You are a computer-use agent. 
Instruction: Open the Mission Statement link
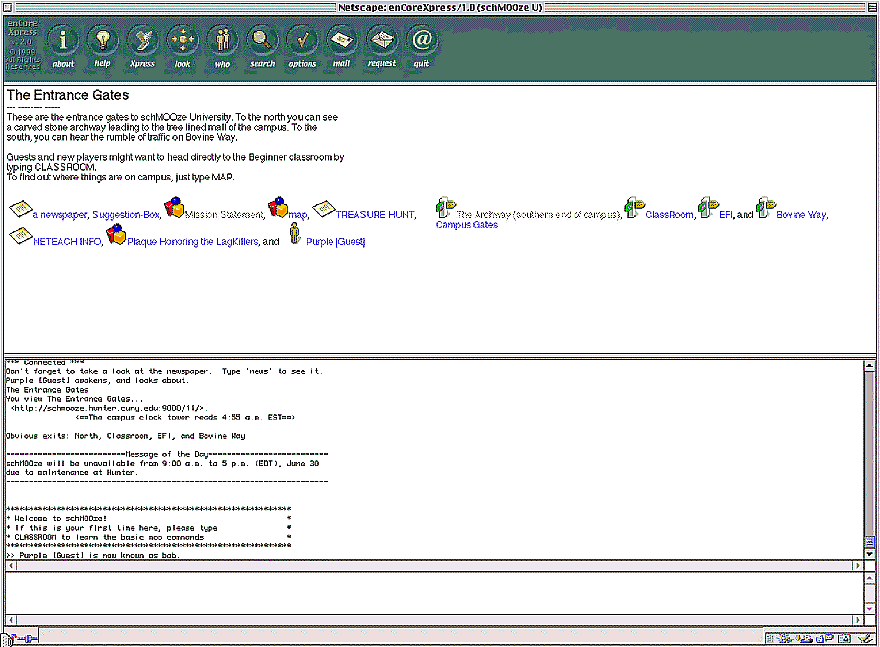[x=224, y=215]
